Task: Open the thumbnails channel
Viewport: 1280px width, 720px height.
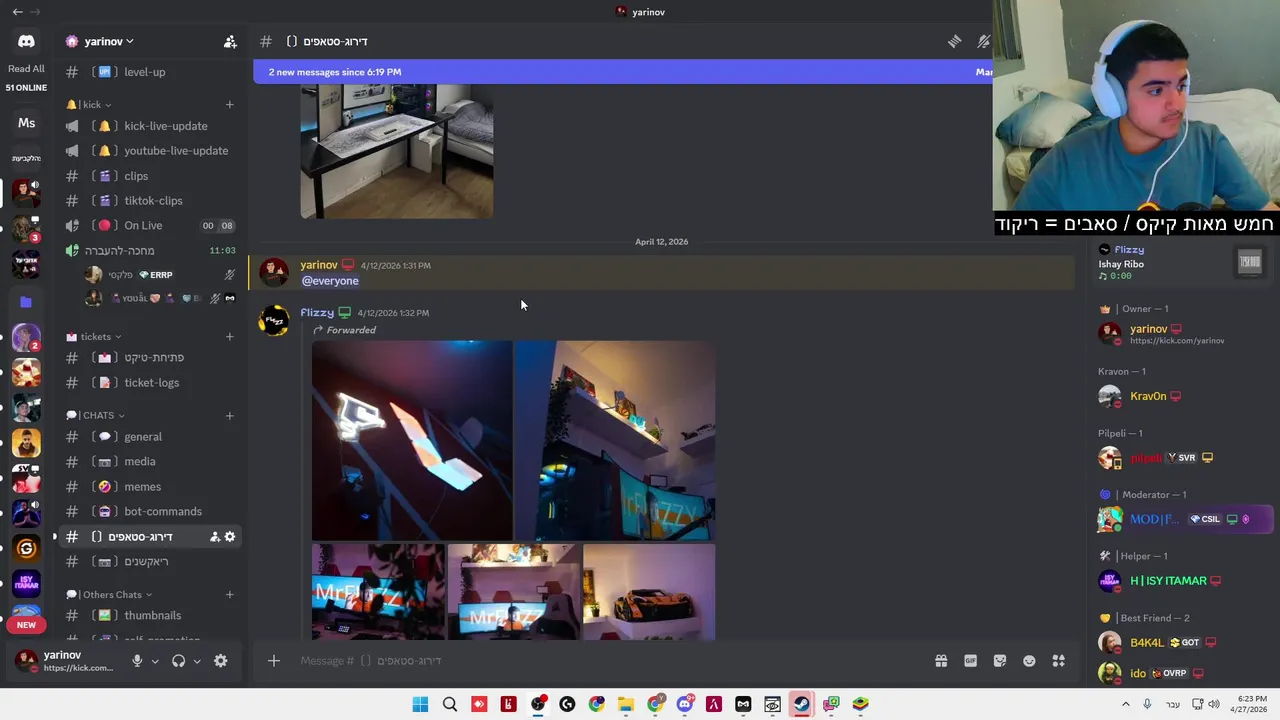Action: pos(150,616)
